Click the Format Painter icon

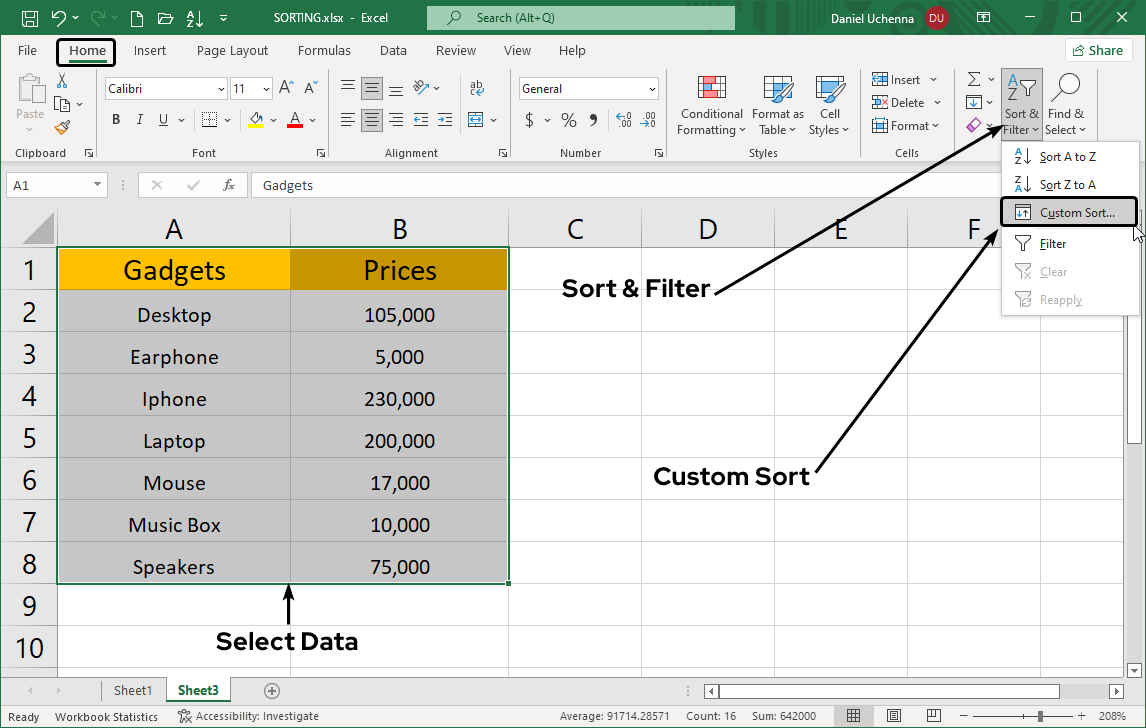62,127
